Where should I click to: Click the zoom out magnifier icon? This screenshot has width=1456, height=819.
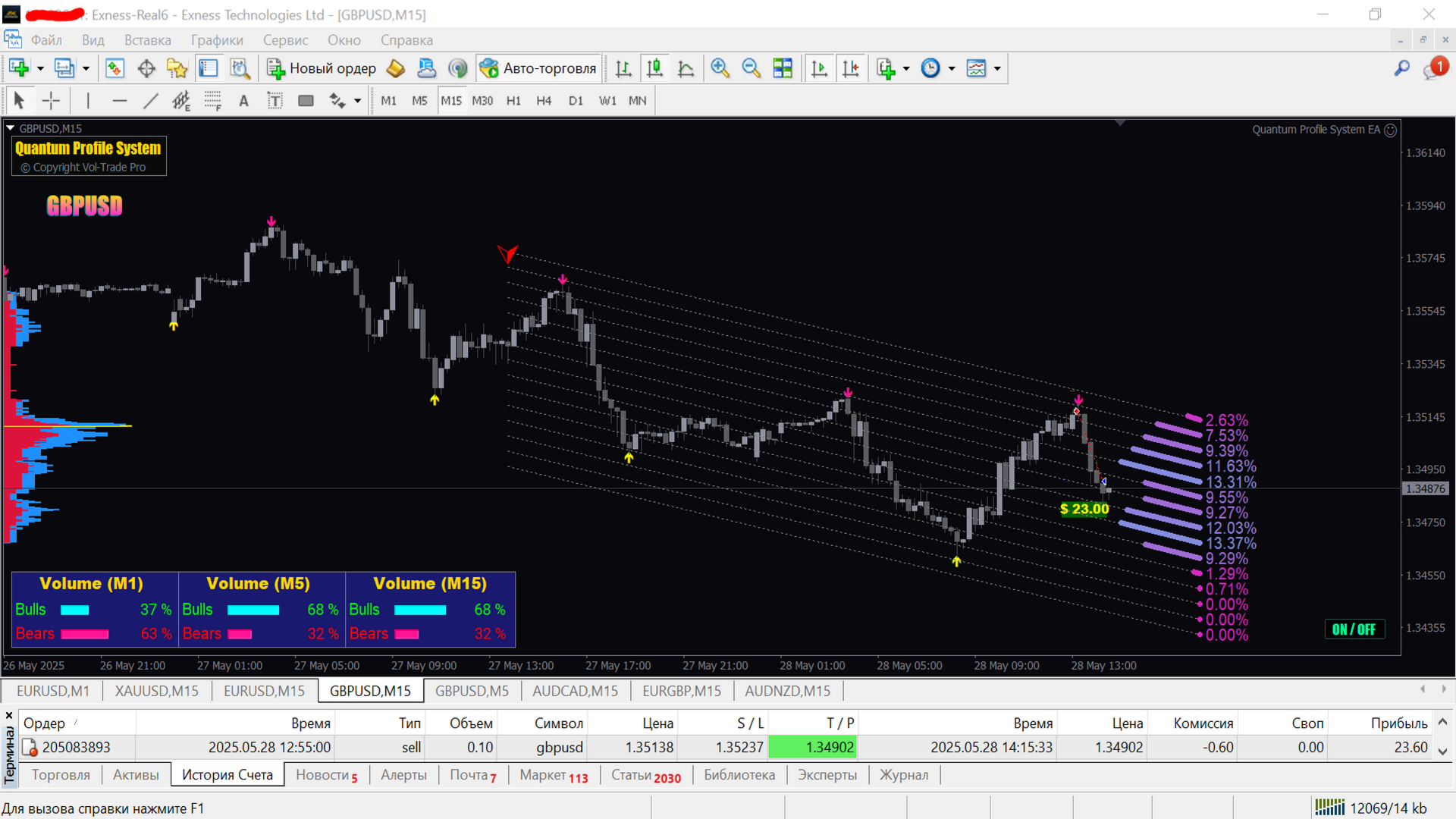pyautogui.click(x=751, y=68)
